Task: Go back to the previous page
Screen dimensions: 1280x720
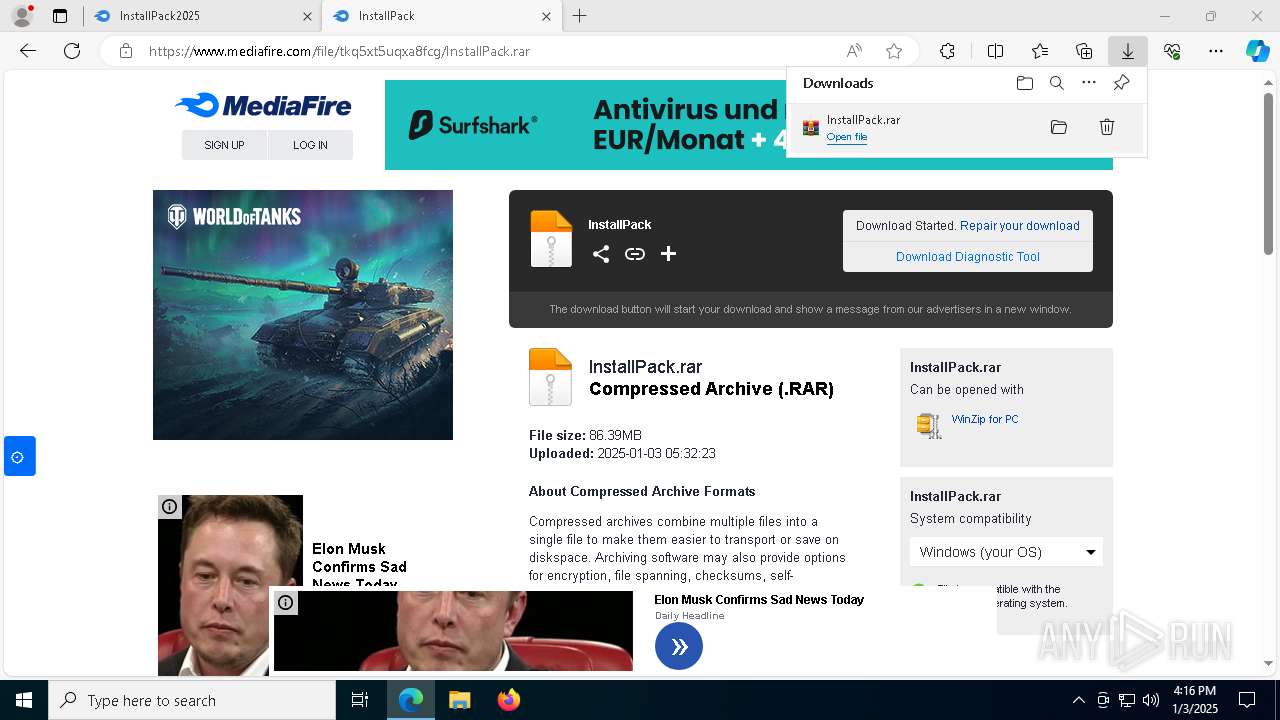Action: pyautogui.click(x=28, y=51)
